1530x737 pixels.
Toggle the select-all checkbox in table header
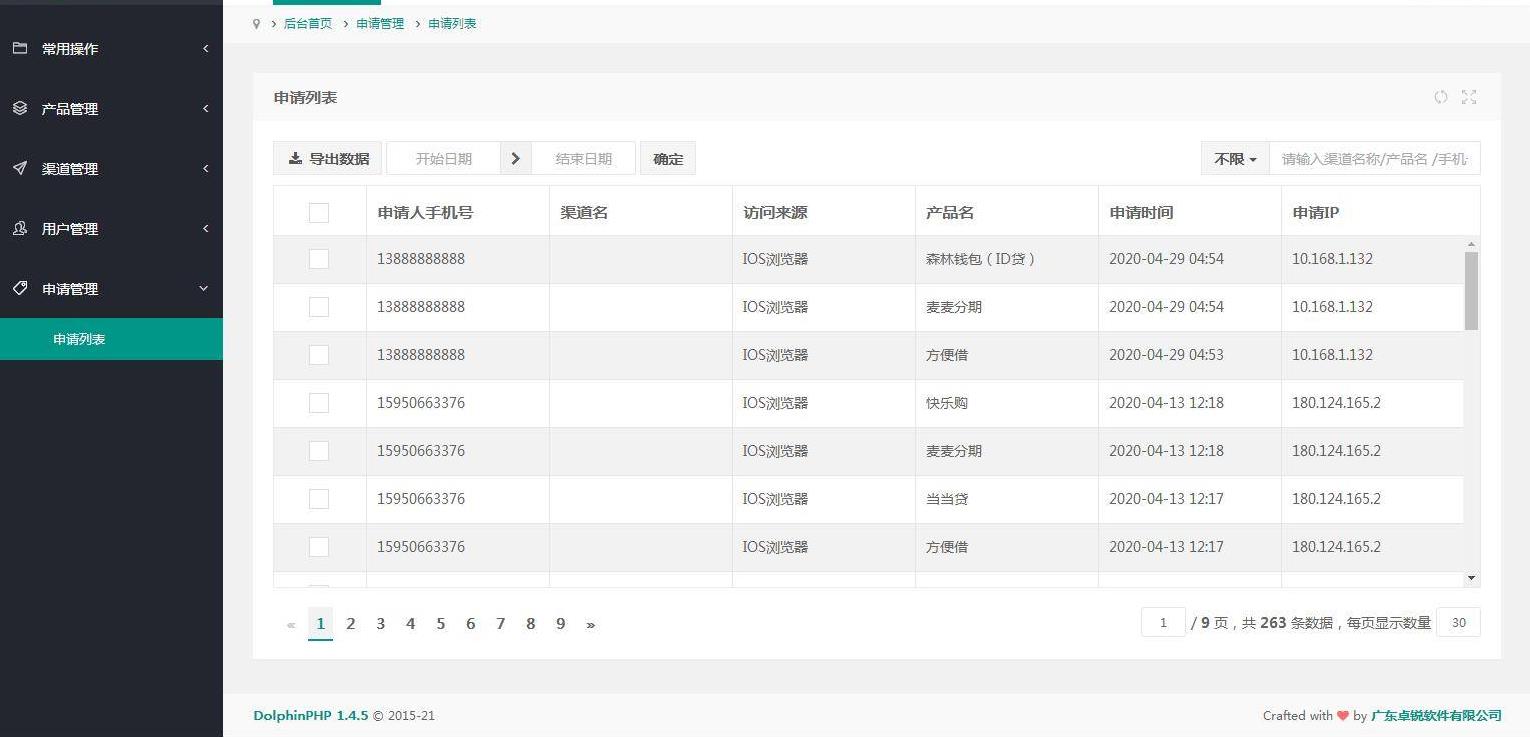tap(319, 212)
